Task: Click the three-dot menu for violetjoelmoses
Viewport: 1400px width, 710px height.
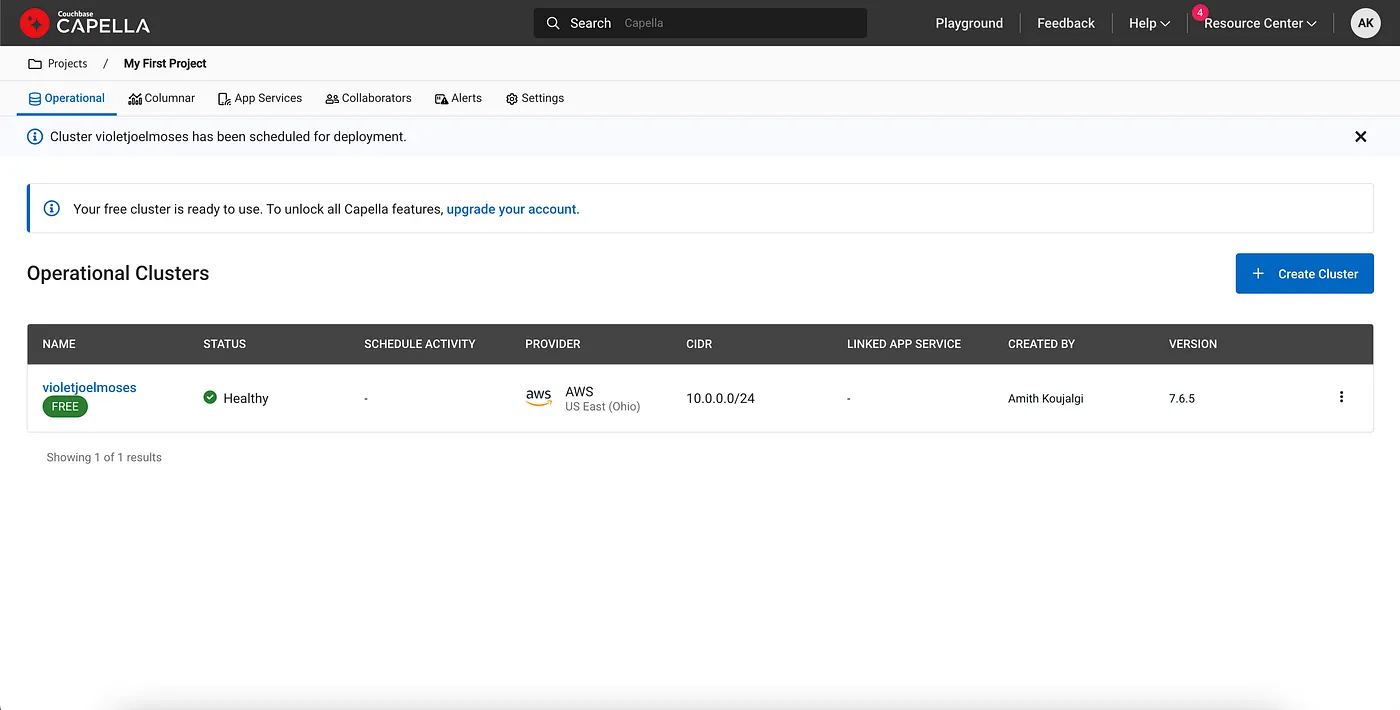Action: (x=1341, y=397)
